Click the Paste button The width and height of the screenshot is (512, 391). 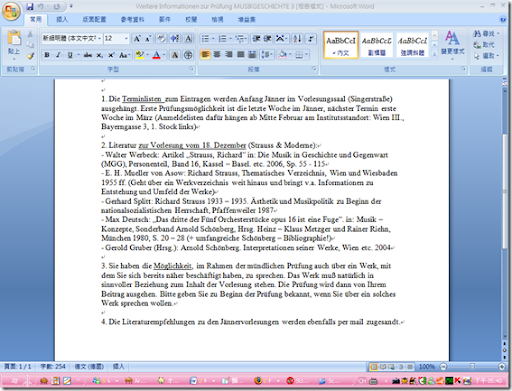point(14,45)
